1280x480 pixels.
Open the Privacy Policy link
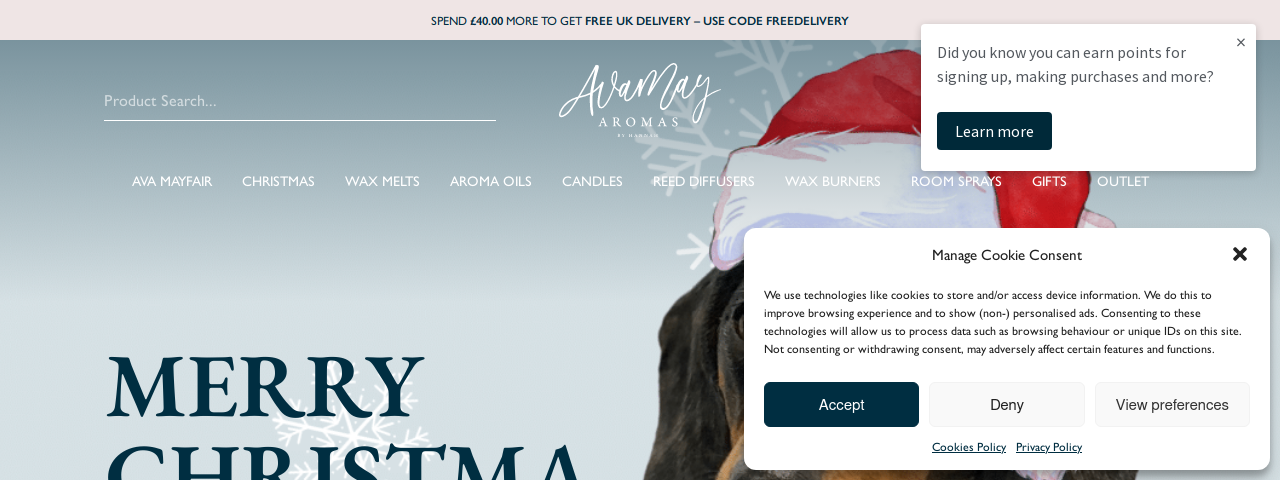[1049, 447]
